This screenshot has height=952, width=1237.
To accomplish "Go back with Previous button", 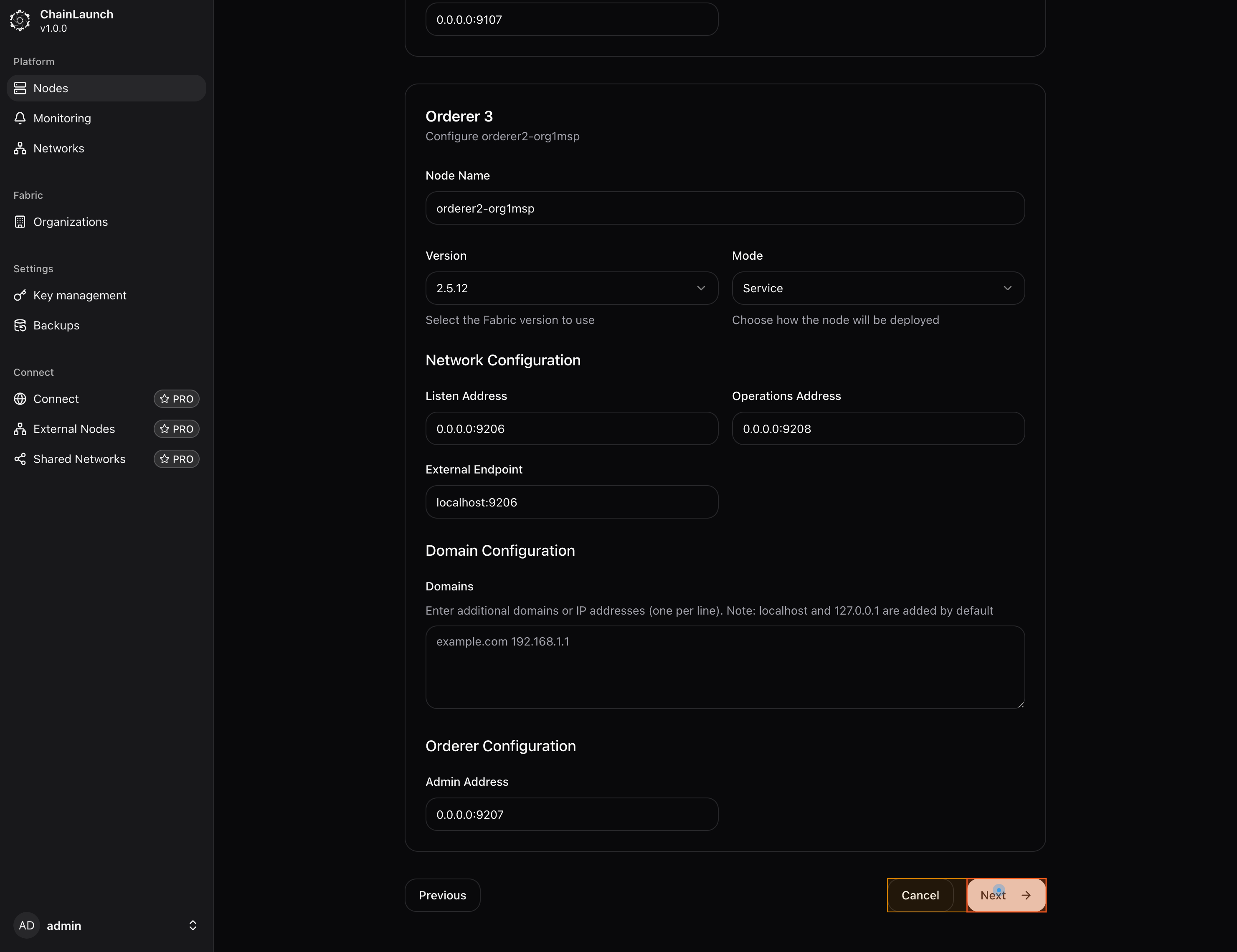I will pyautogui.click(x=442, y=895).
